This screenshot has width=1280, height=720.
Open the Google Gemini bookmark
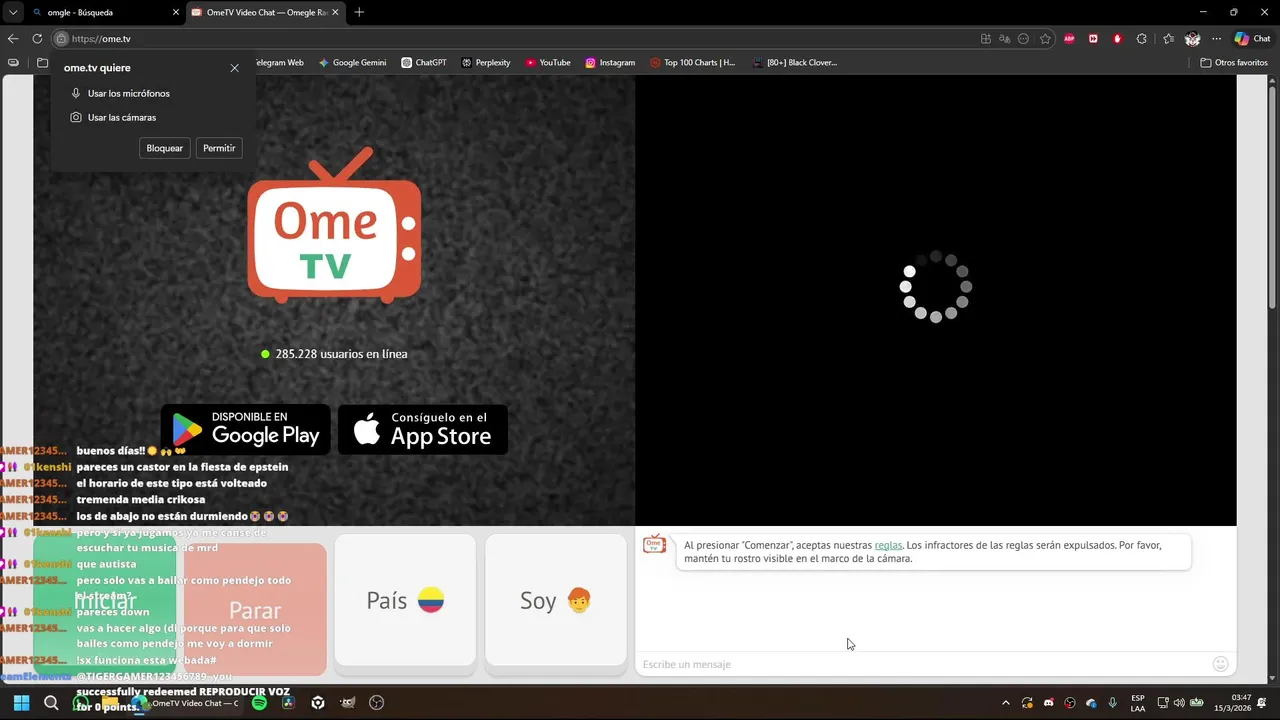pyautogui.click(x=352, y=62)
